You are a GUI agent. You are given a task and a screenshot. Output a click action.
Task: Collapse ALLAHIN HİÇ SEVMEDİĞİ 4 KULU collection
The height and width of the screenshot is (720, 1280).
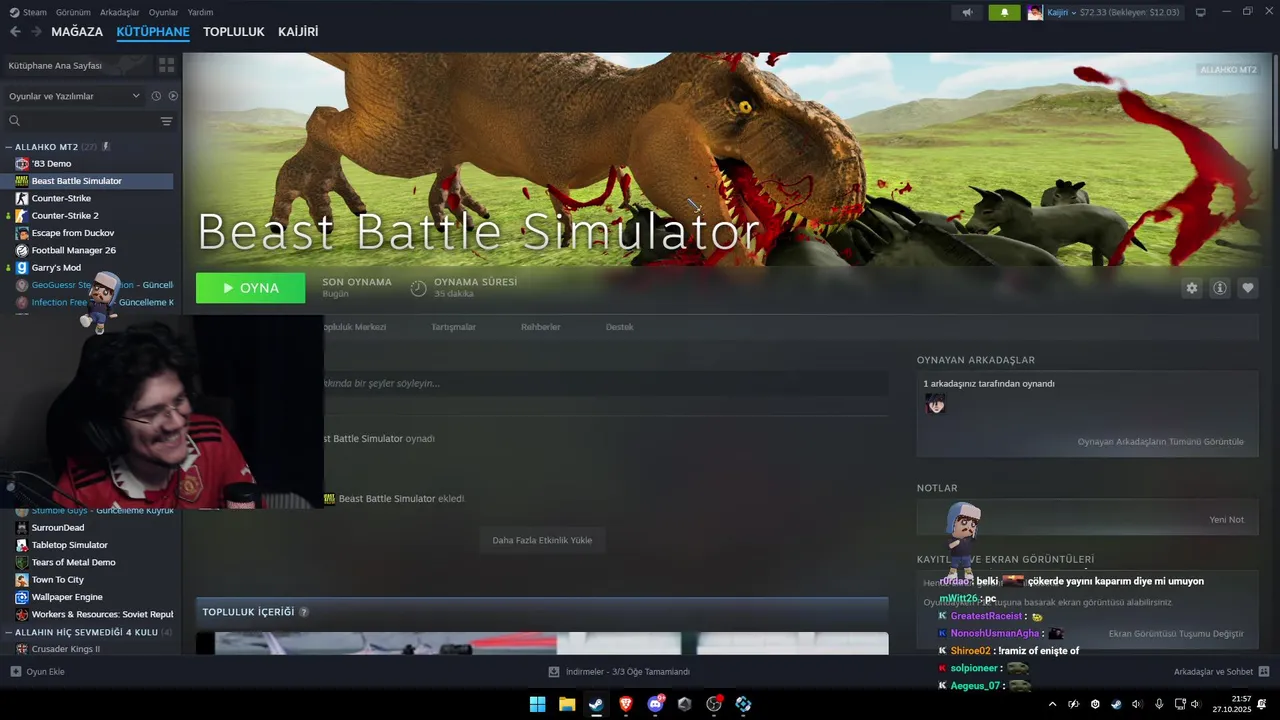click(9, 632)
